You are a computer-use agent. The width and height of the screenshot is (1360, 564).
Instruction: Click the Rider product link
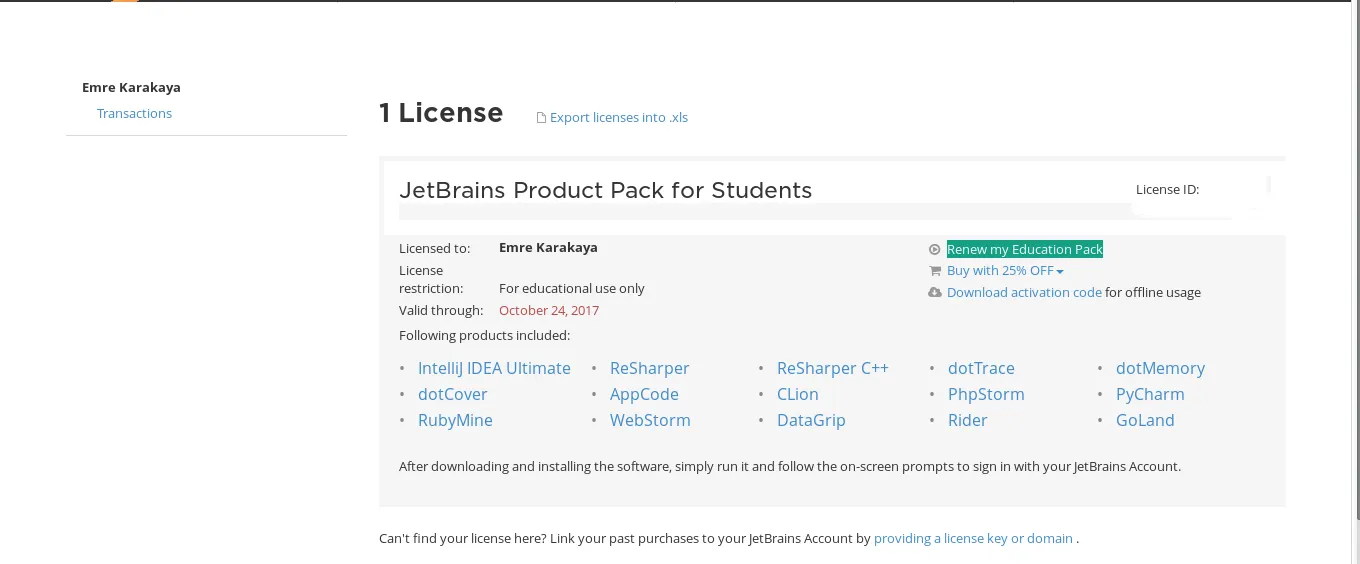coord(967,421)
